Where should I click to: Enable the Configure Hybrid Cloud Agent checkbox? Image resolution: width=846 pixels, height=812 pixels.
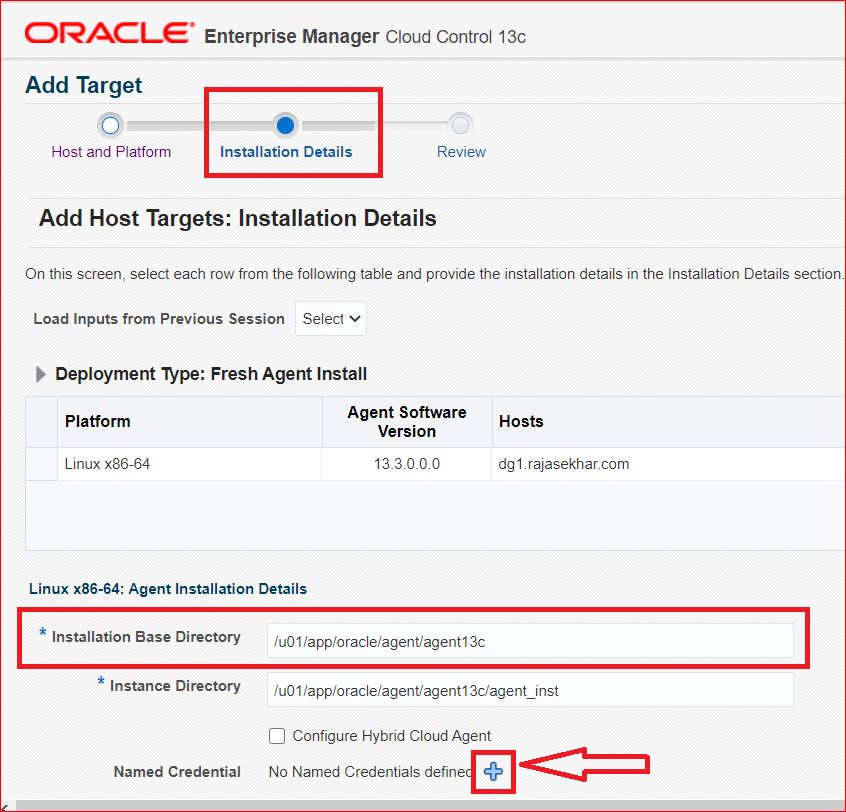pyautogui.click(x=278, y=736)
